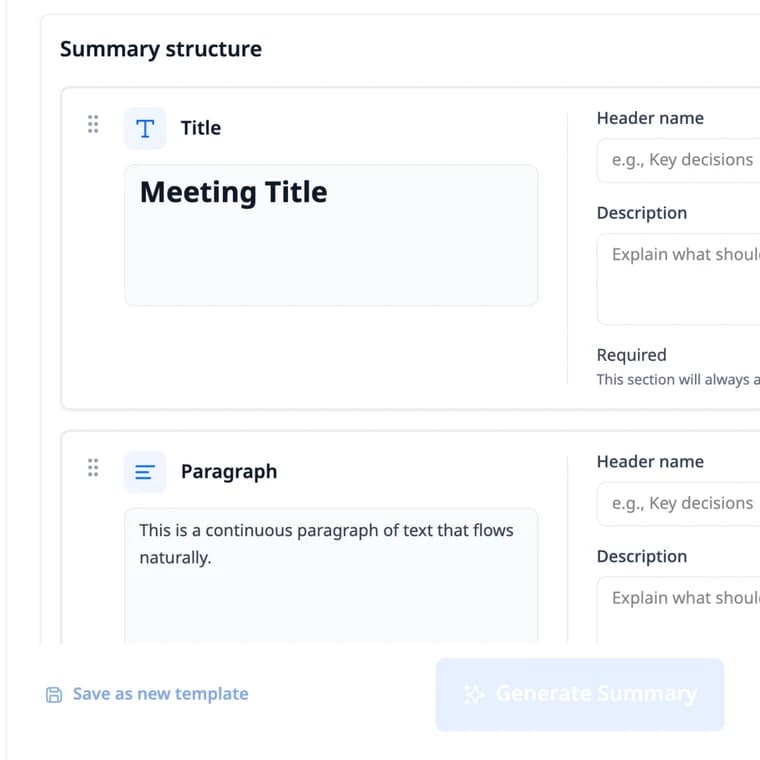The height and width of the screenshot is (760, 760).
Task: Select the Paragraph section label
Action: click(229, 472)
